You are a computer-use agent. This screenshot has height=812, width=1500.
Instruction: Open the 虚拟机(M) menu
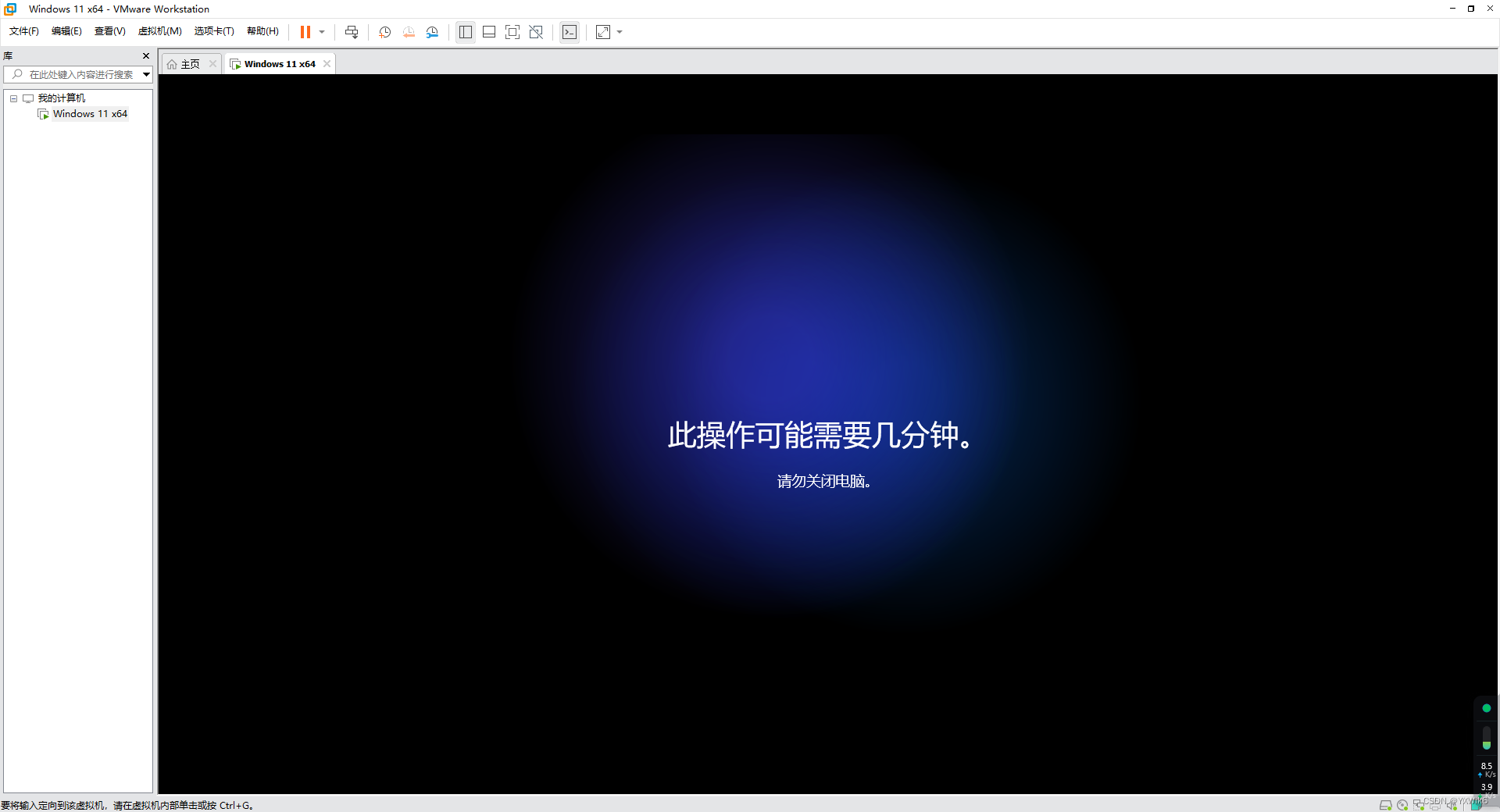pyautogui.click(x=160, y=31)
